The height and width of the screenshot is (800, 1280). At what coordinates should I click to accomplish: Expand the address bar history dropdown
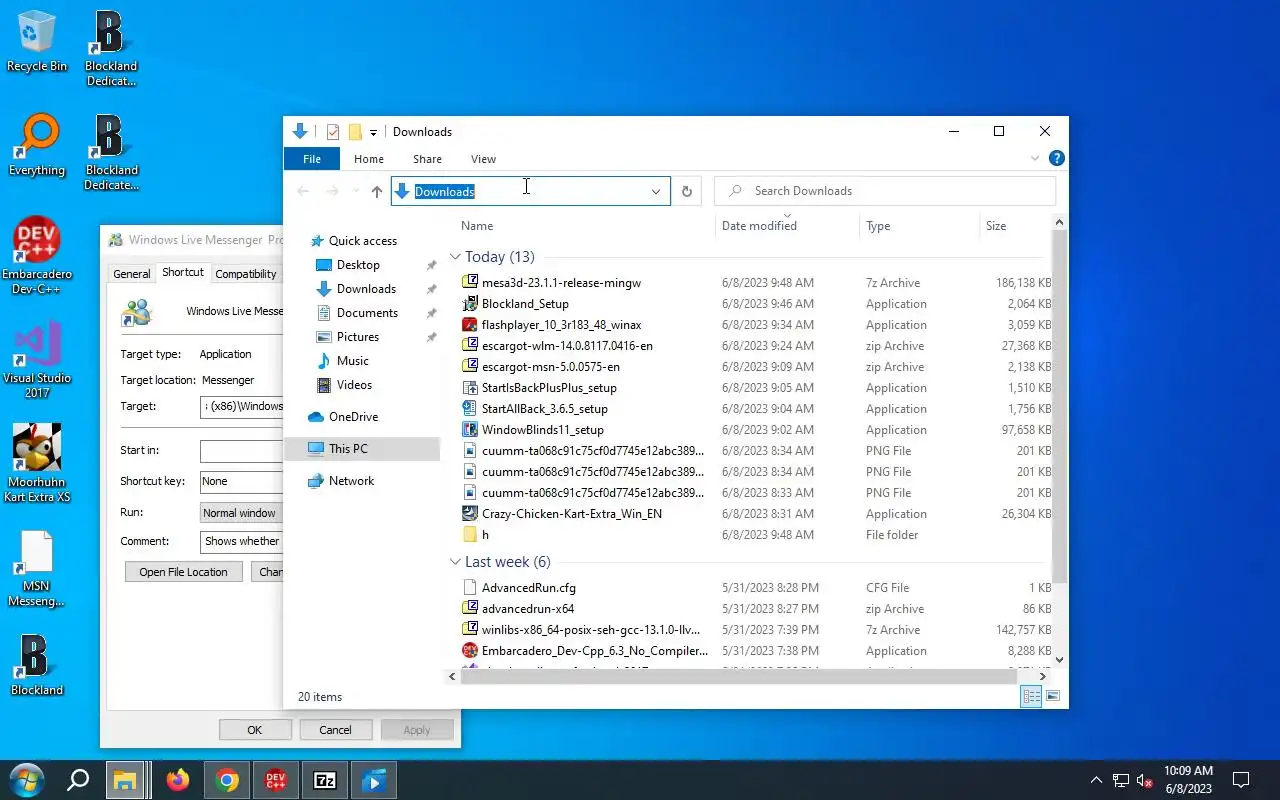[x=656, y=191]
